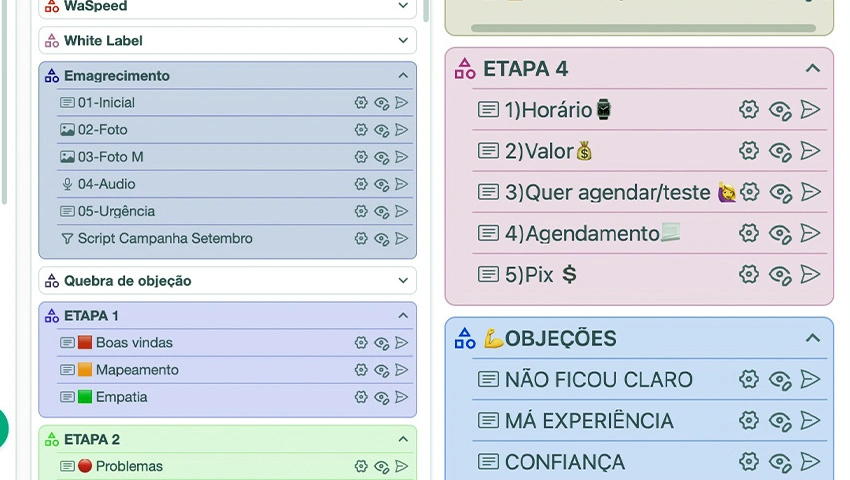The height and width of the screenshot is (480, 850).
Task: Preview the 03-Foto M message
Action: (x=381, y=157)
